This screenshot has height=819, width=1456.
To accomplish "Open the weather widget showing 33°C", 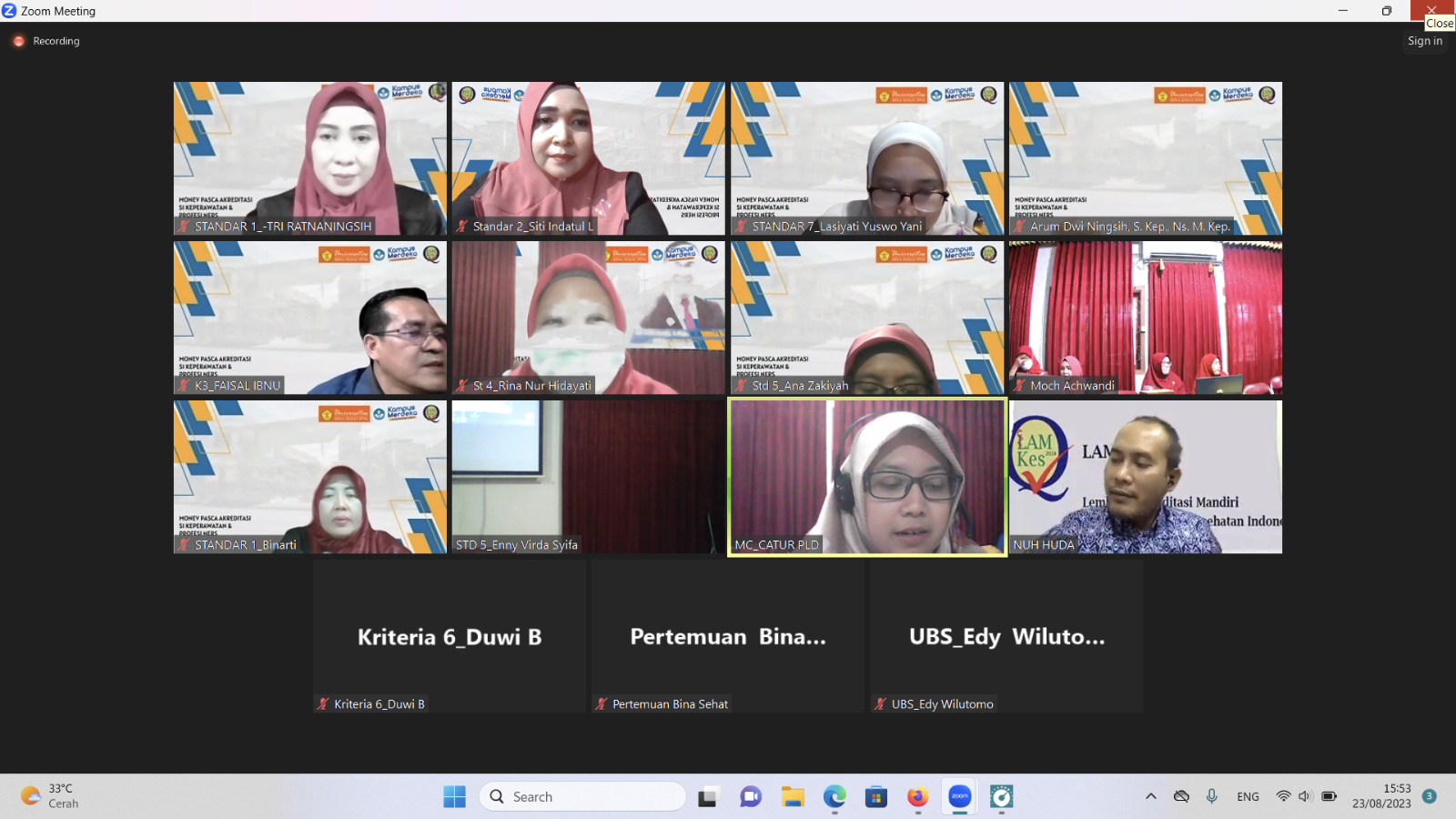I will pyautogui.click(x=51, y=796).
